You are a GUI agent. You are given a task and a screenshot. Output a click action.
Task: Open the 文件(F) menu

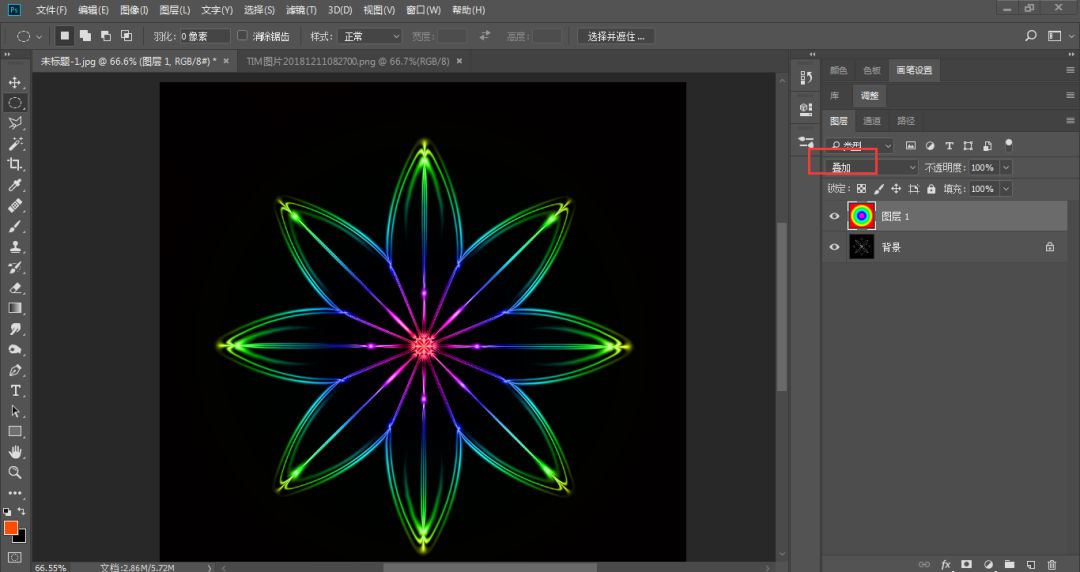[52, 10]
